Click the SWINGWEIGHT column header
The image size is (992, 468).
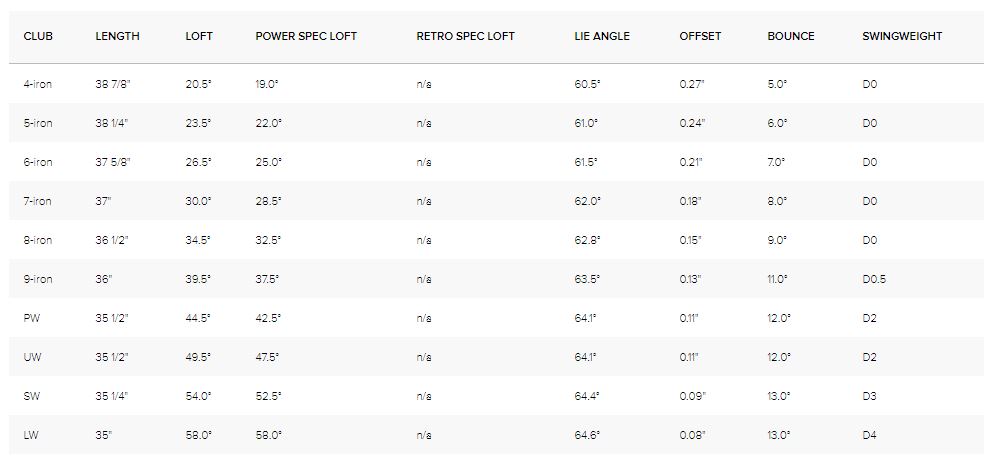(x=902, y=36)
